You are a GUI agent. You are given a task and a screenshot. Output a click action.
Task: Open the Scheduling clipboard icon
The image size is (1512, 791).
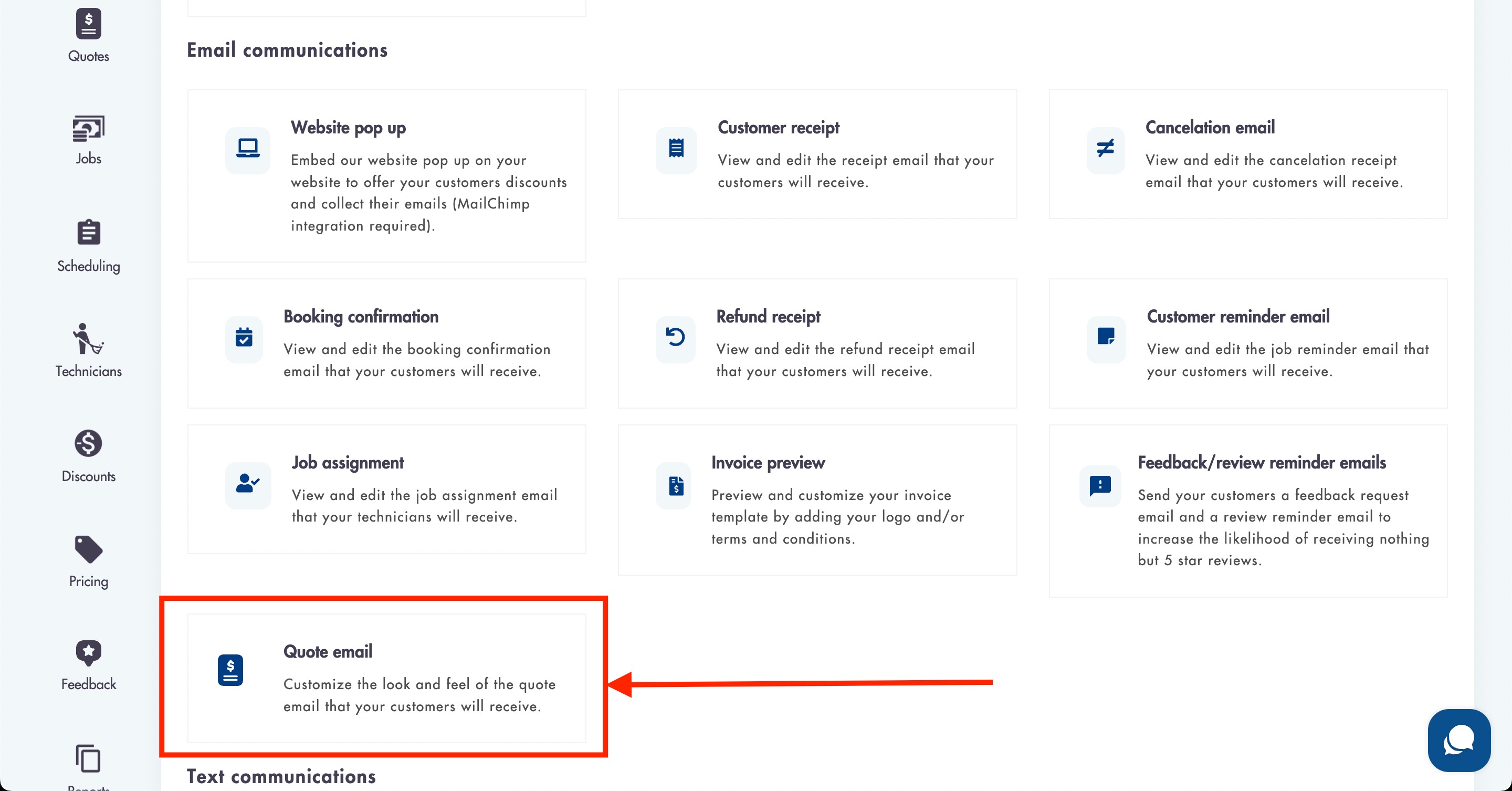[x=88, y=233]
